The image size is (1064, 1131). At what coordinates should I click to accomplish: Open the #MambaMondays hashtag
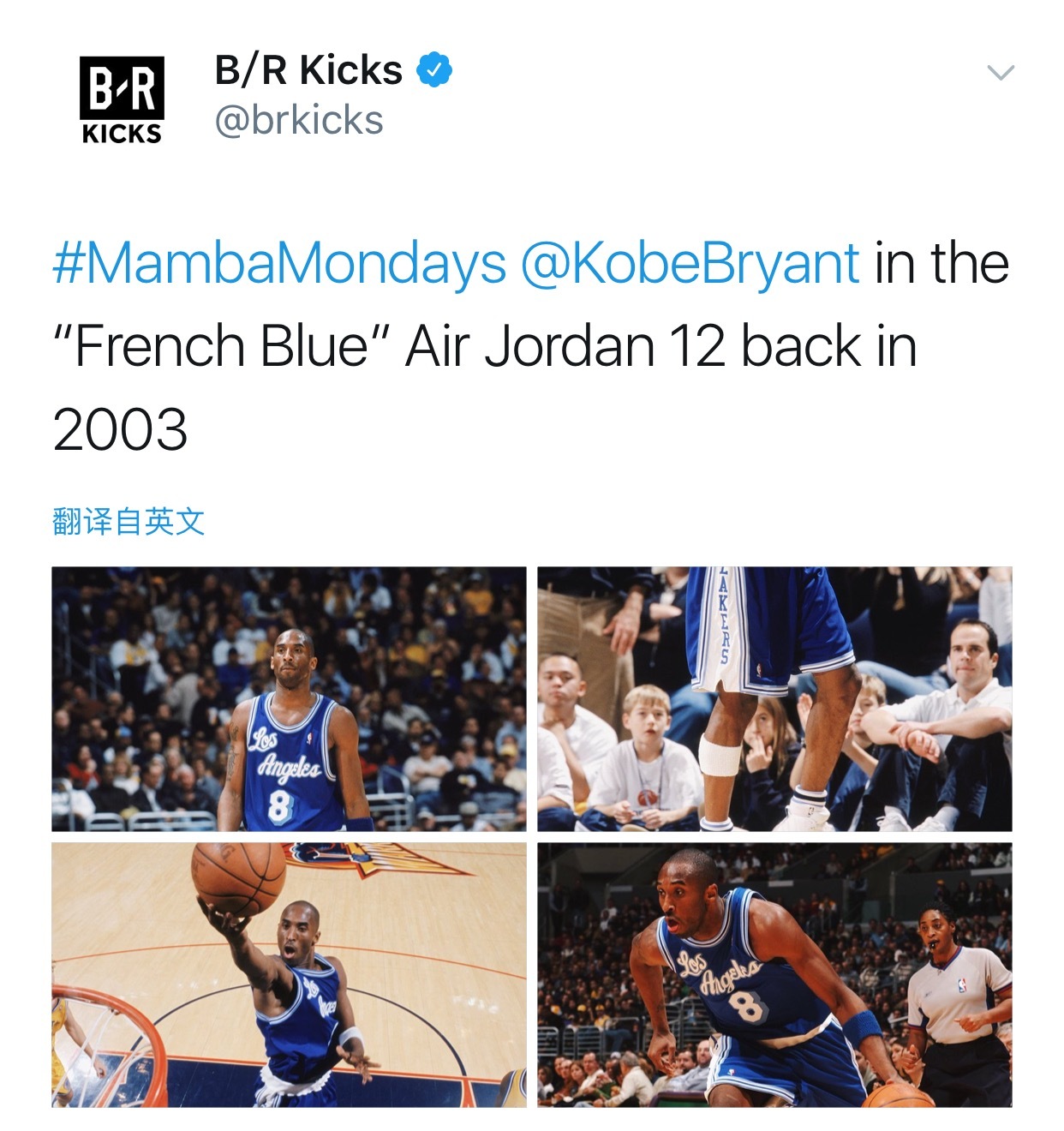(x=279, y=263)
